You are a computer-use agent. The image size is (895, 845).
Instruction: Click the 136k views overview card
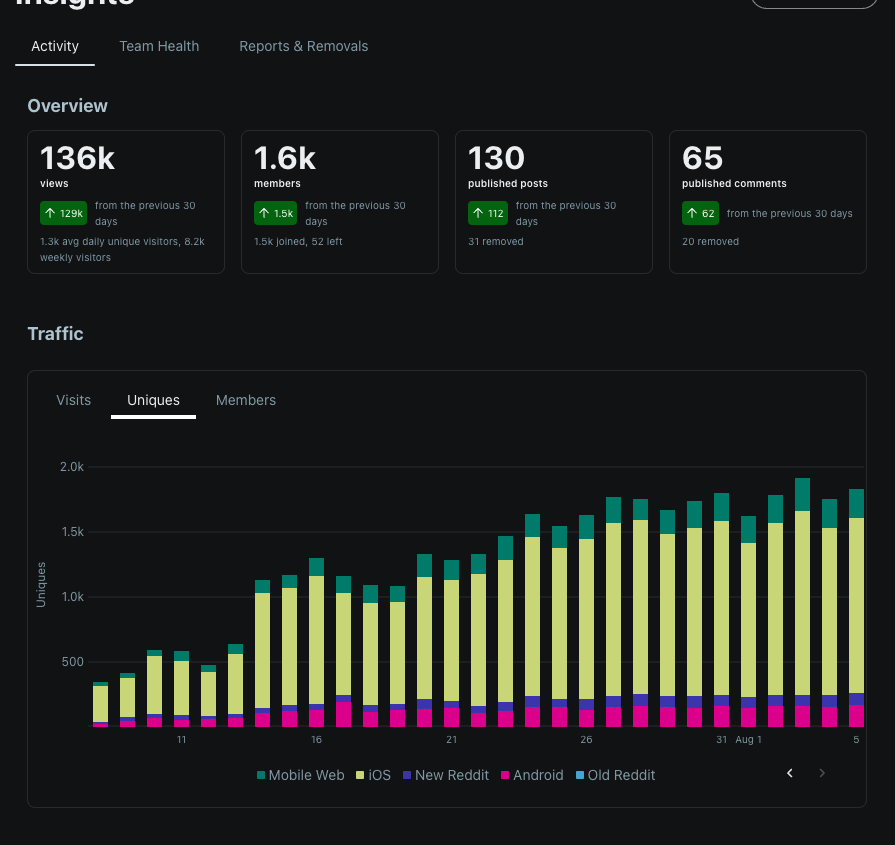pyautogui.click(x=126, y=202)
